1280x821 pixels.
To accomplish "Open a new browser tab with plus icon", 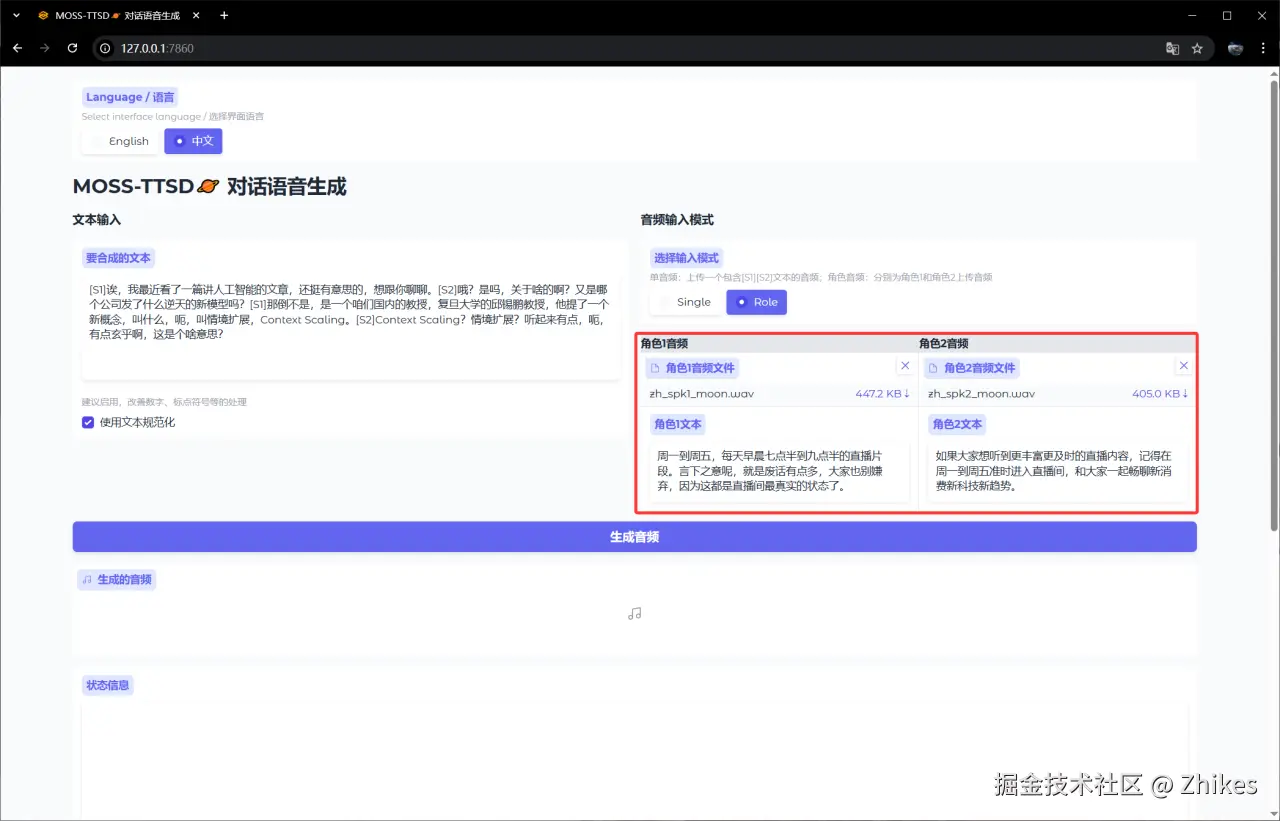I will [224, 15].
